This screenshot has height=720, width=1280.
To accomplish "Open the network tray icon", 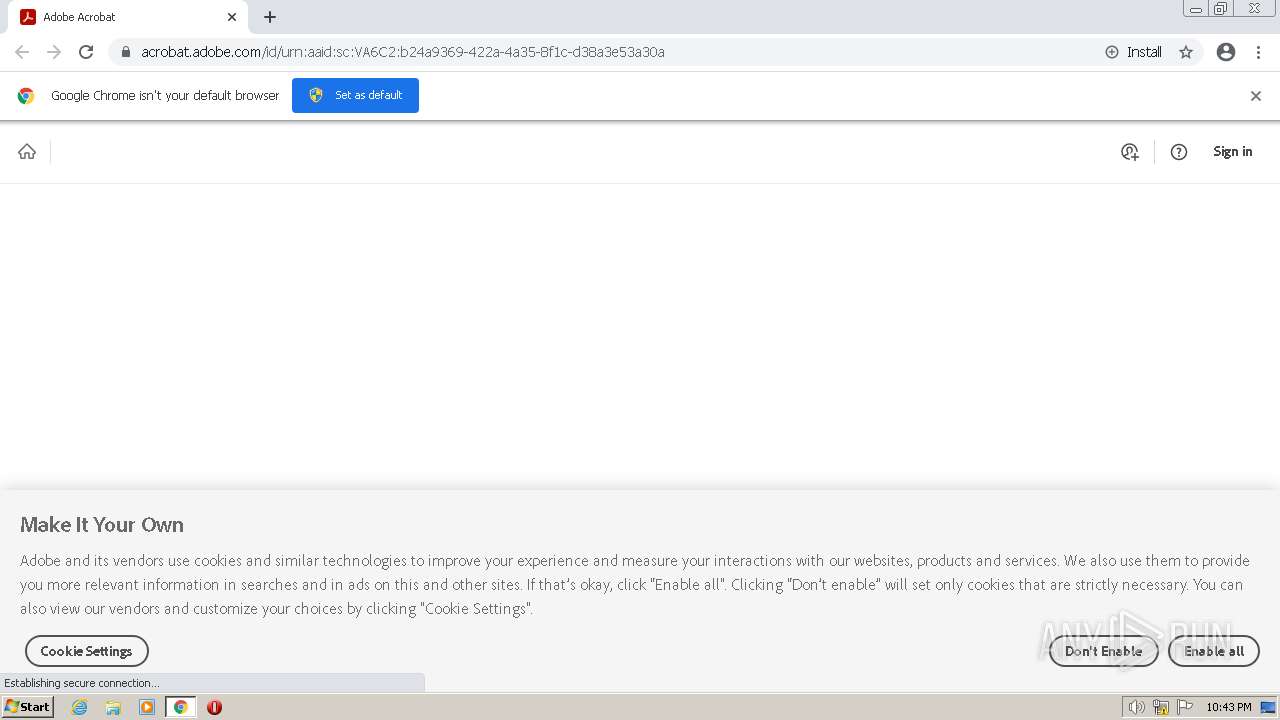I will [x=1161, y=707].
